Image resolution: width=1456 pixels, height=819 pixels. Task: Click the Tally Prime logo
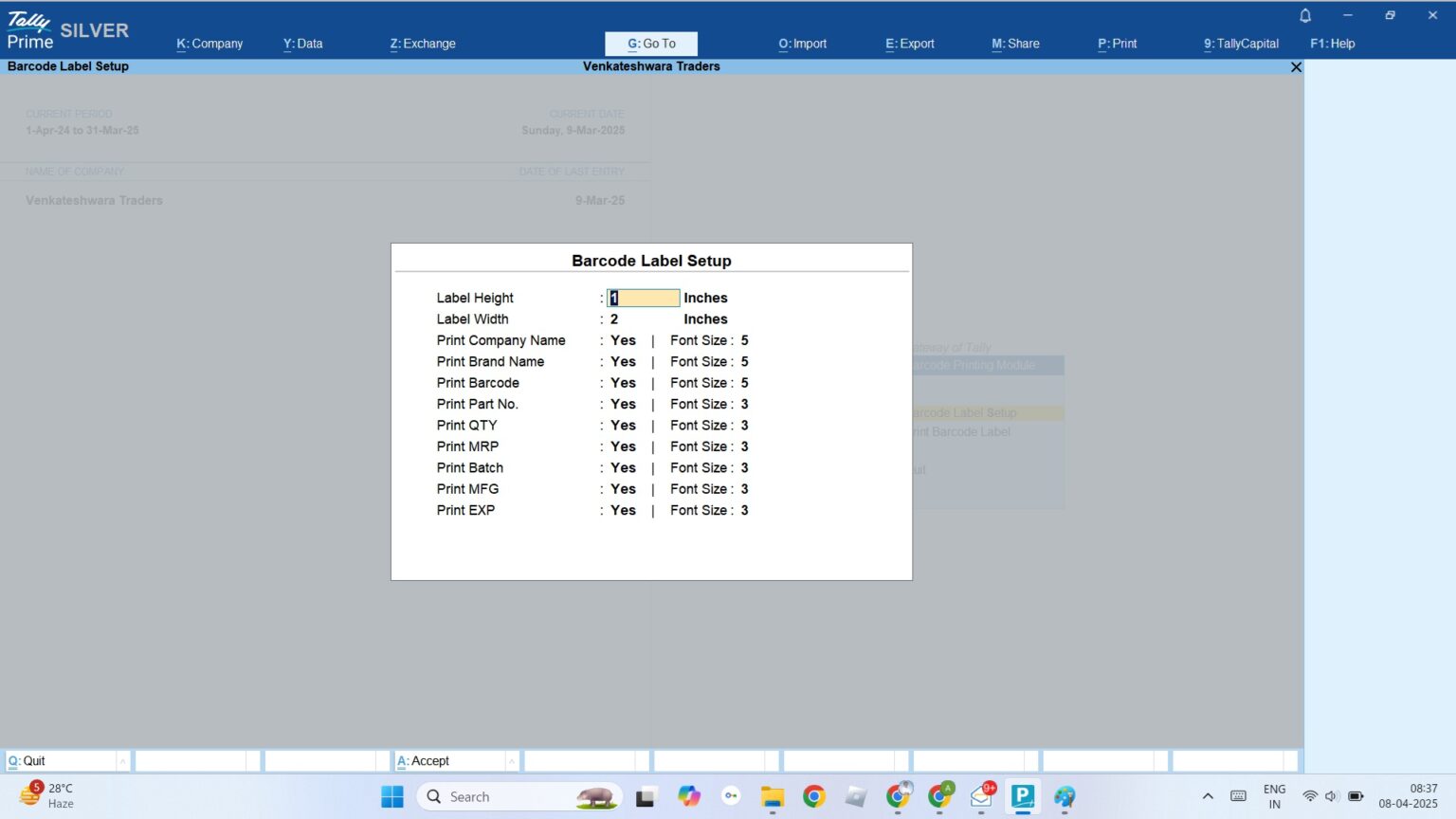pyautogui.click(x=28, y=28)
